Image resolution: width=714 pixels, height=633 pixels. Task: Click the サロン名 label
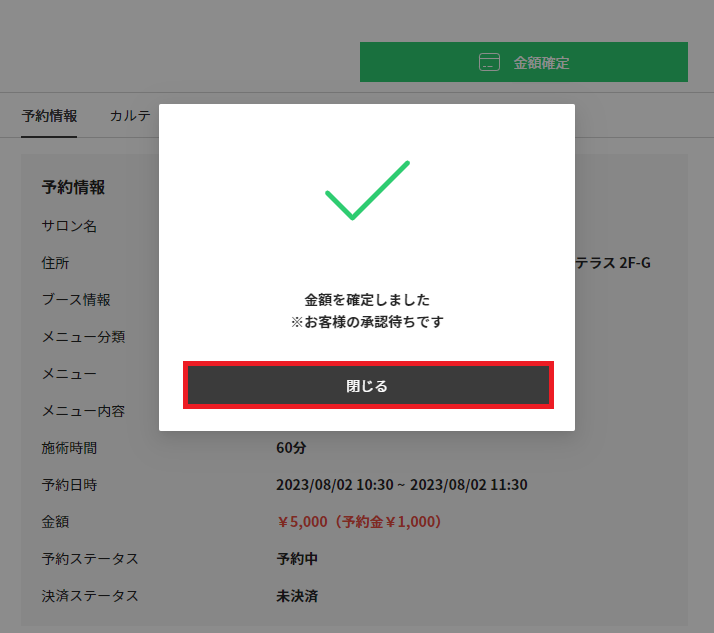tap(69, 226)
